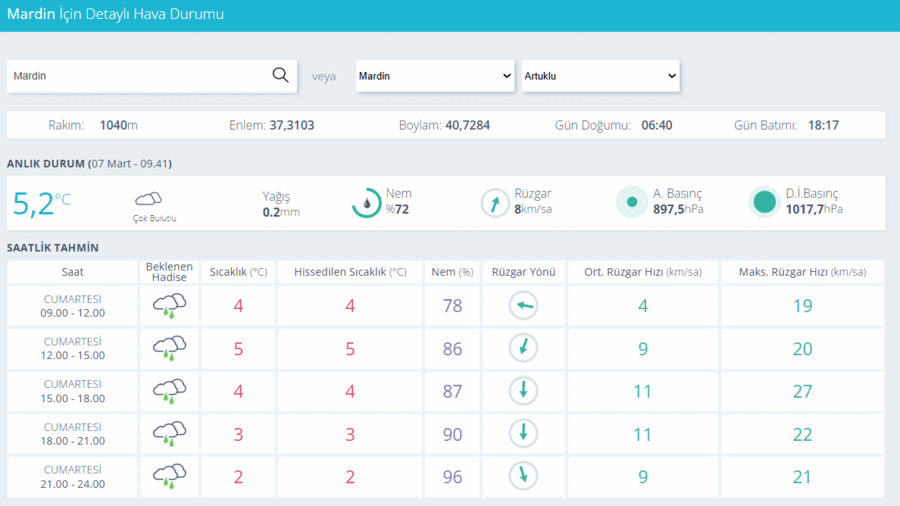Open the Mardin province dropdown
The width and height of the screenshot is (900, 506).
point(435,76)
